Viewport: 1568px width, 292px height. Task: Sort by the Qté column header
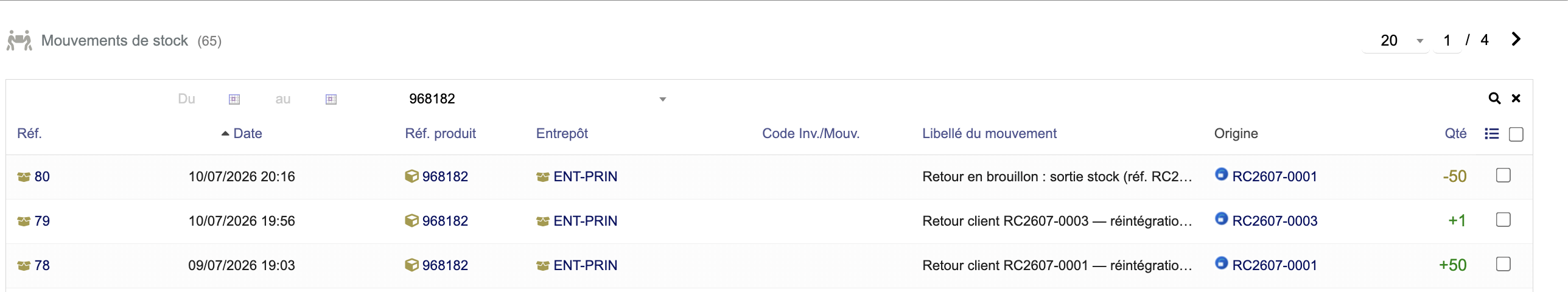click(x=1455, y=134)
